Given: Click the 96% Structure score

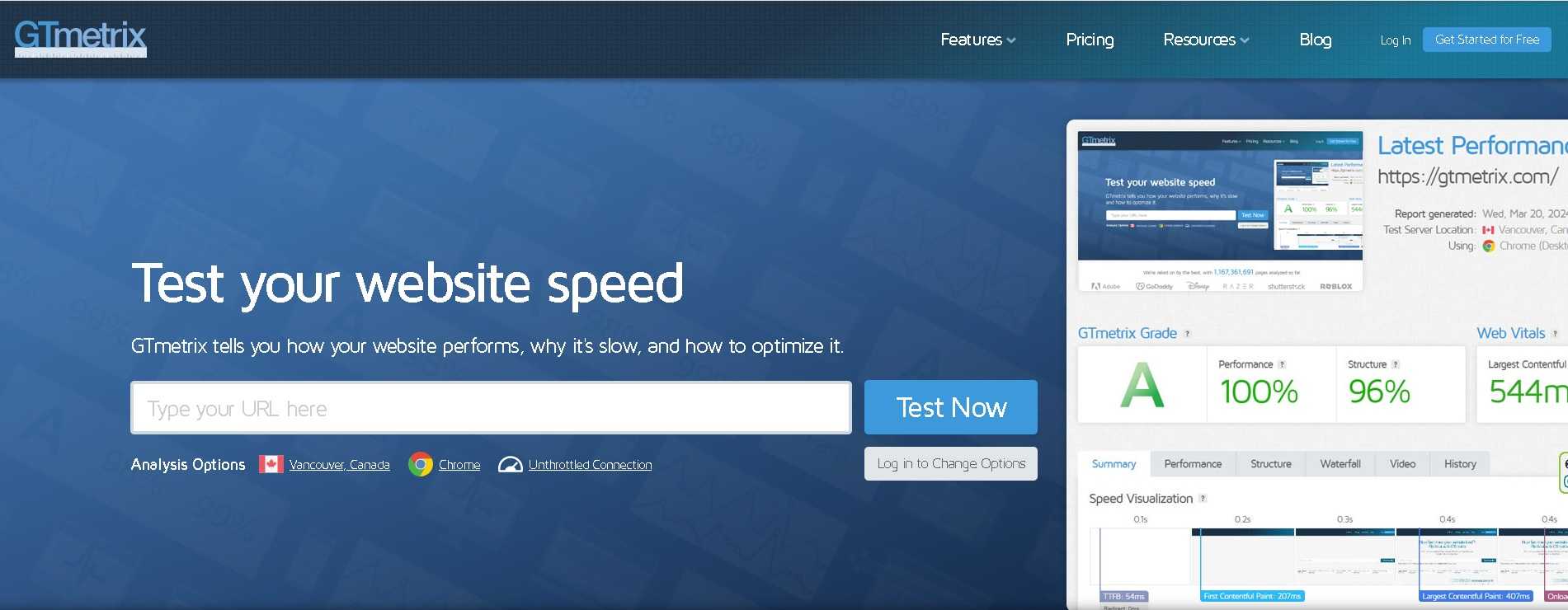Looking at the screenshot, I should click(1379, 392).
